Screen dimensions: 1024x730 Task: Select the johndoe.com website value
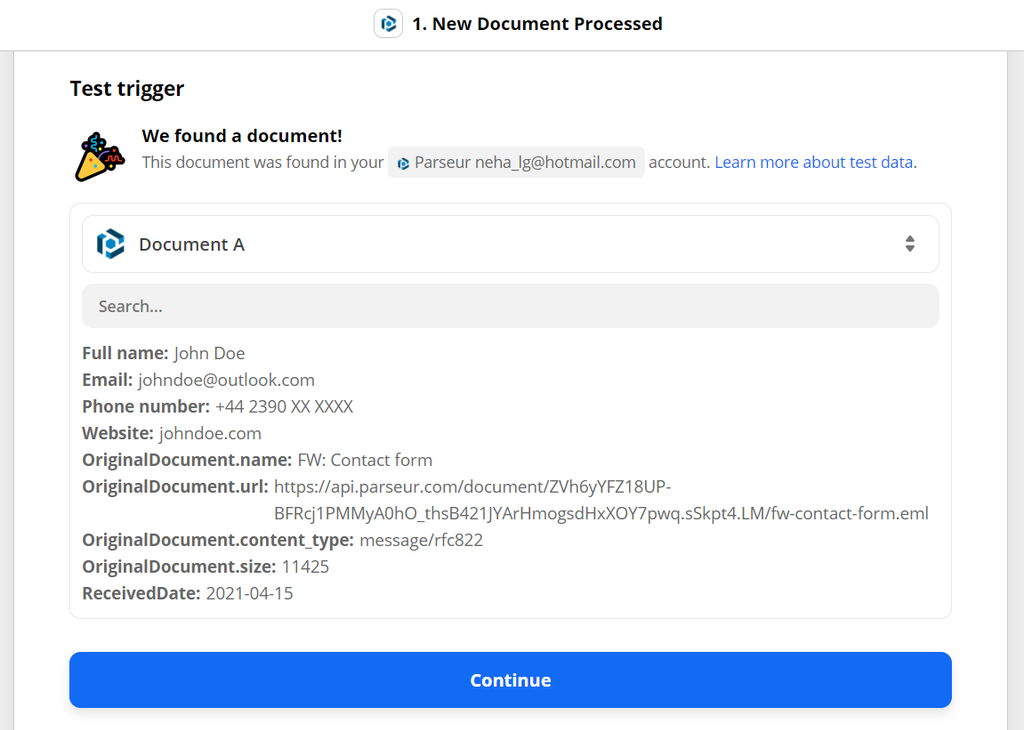point(209,433)
